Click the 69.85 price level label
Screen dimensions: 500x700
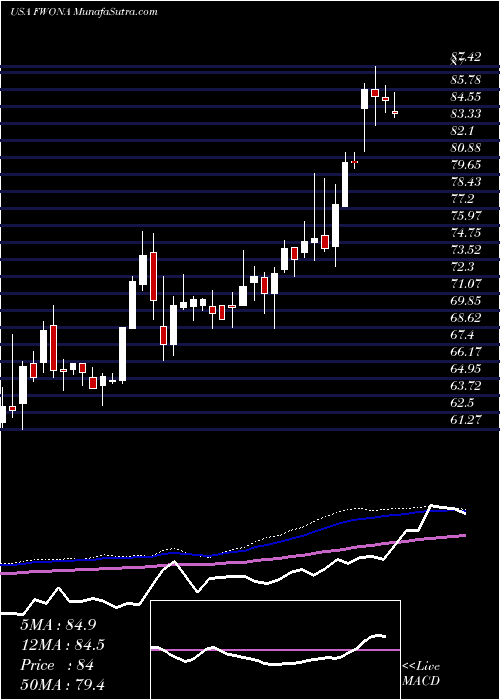pos(466,300)
